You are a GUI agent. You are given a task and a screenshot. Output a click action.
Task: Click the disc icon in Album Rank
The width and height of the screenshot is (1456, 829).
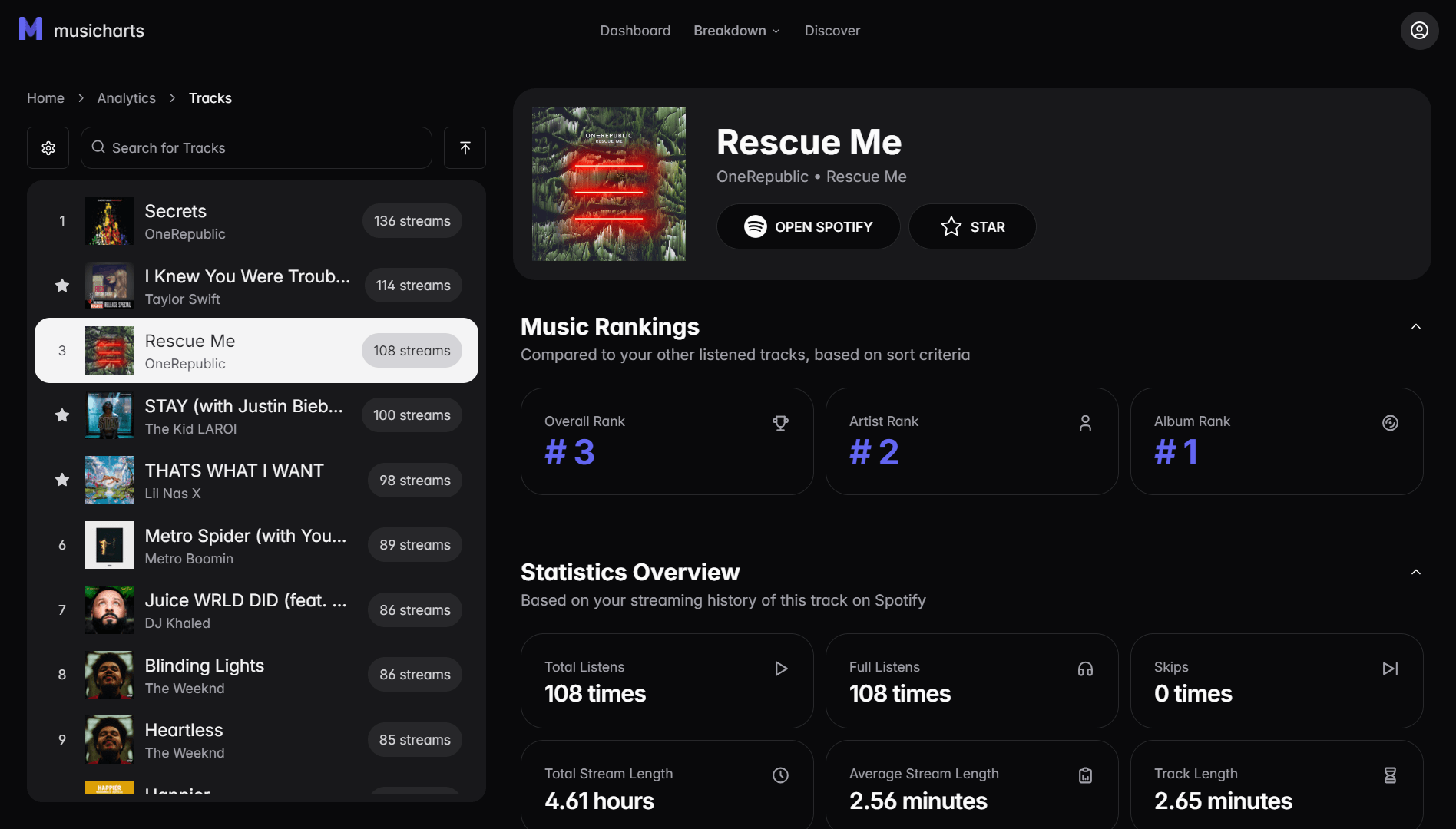(1390, 423)
